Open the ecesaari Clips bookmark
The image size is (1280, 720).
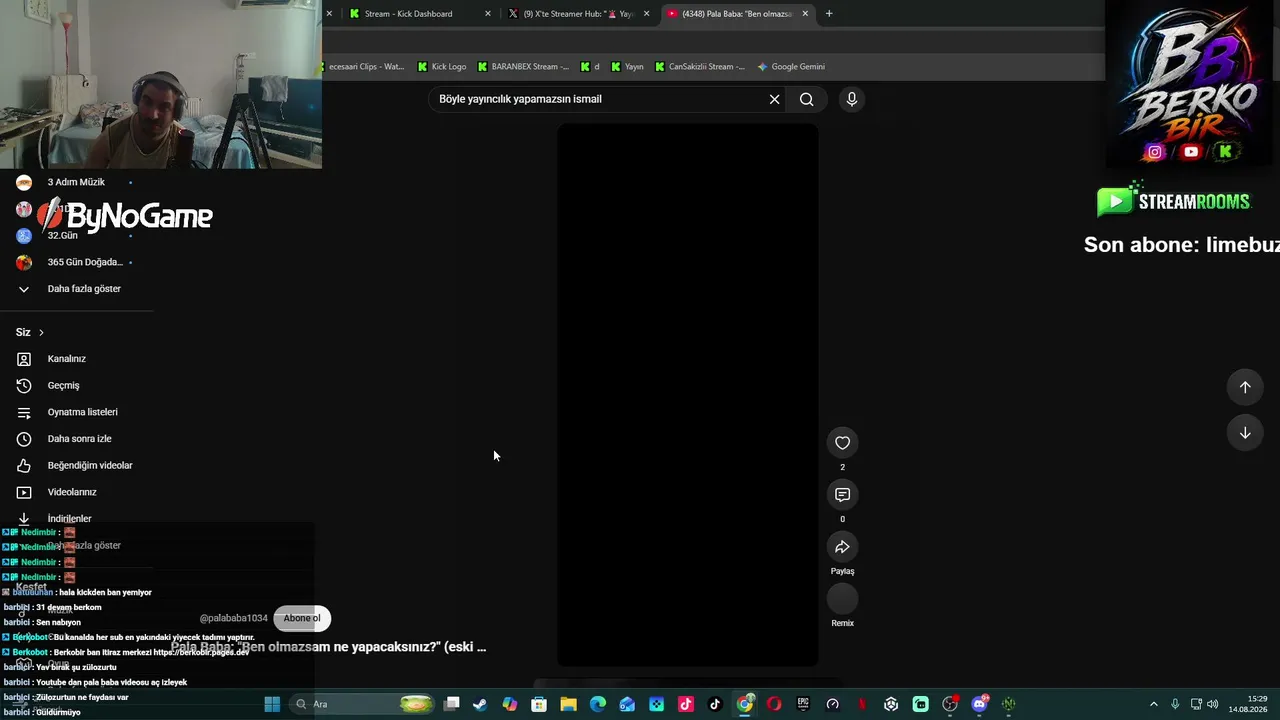[366, 67]
